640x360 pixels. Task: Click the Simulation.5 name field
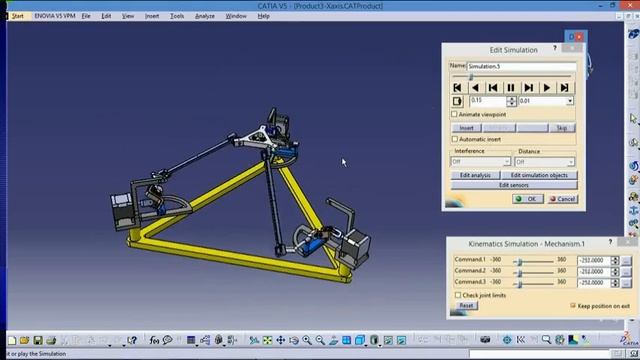[x=521, y=66]
